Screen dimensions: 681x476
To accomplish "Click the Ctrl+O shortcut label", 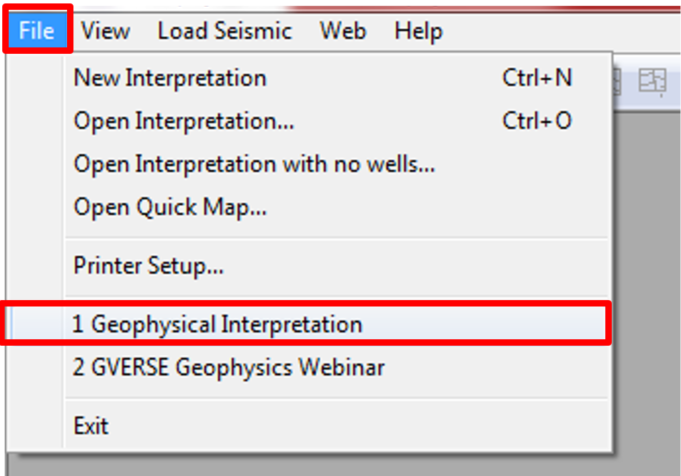I will tap(537, 121).
